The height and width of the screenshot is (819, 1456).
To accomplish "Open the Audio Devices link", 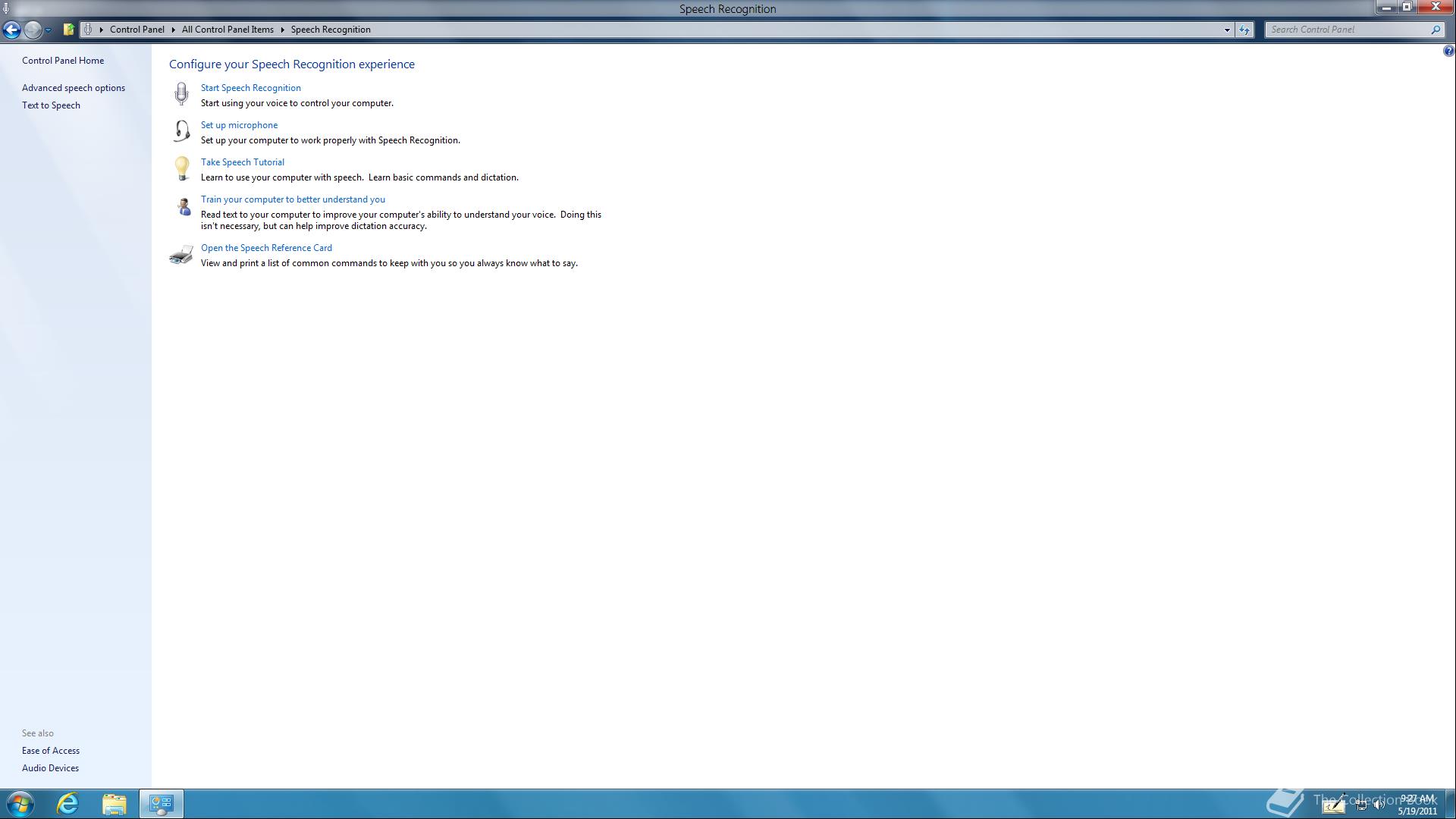I will [50, 768].
